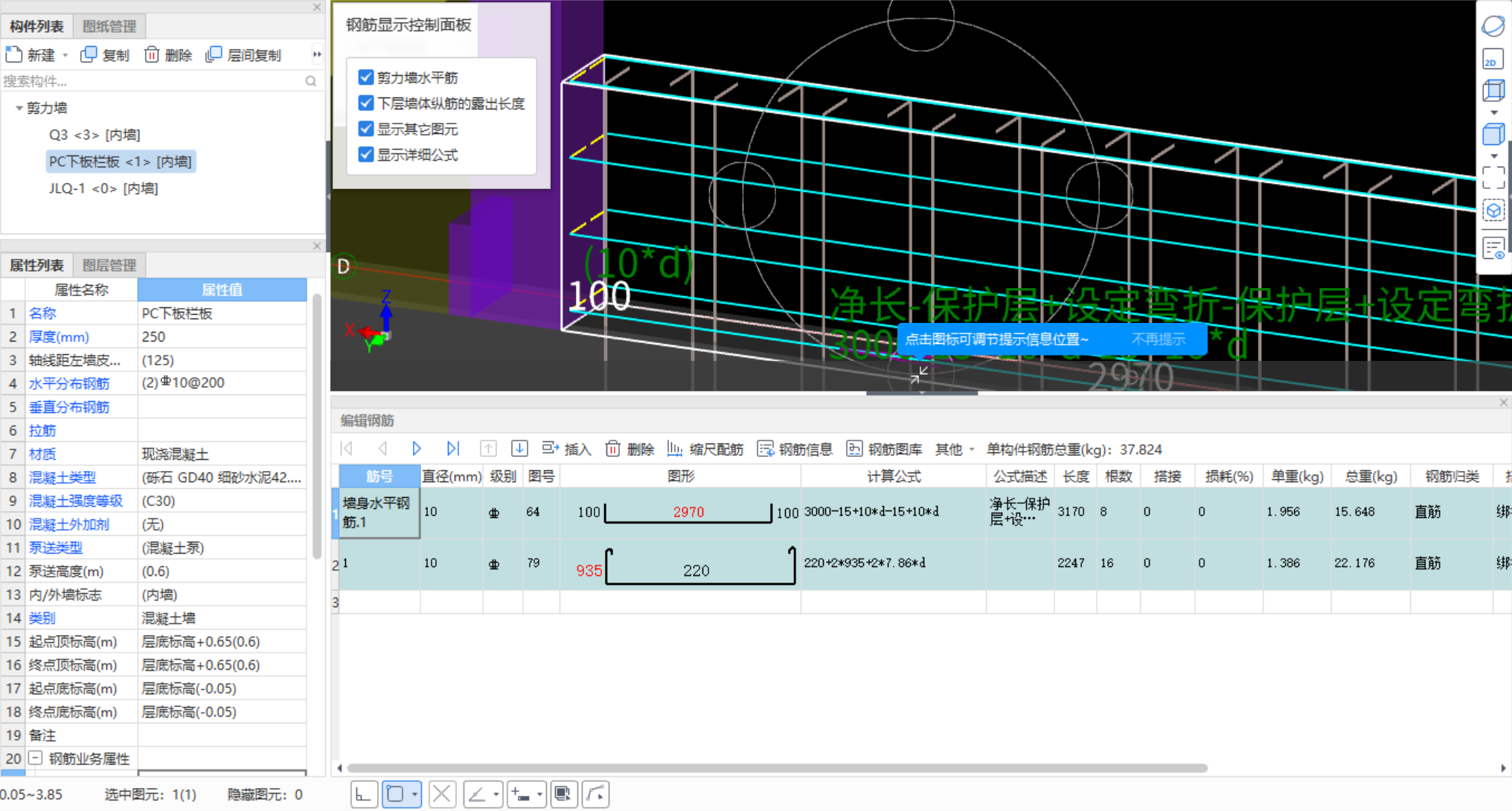Image resolution: width=1512 pixels, height=811 pixels.
Task: Expand the component toolbar overflow arrow
Action: tap(317, 54)
